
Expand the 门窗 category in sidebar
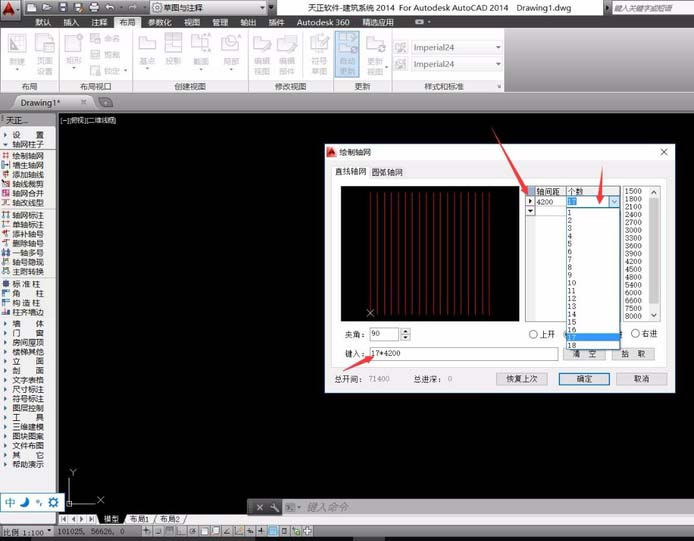28,334
